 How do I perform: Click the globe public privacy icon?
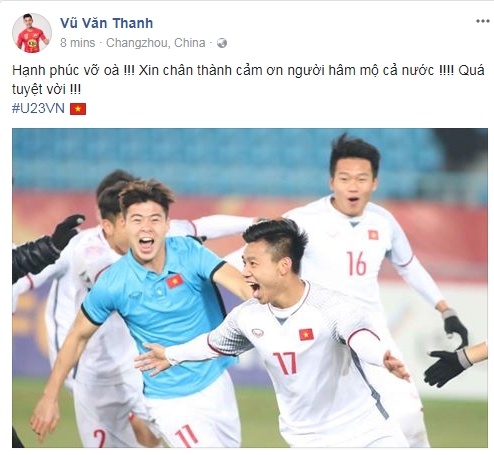(222, 43)
